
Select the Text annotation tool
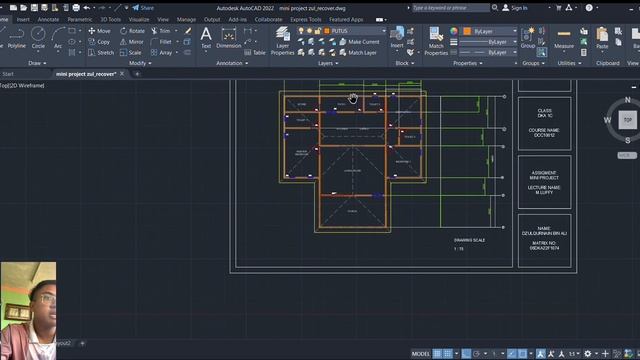point(206,38)
